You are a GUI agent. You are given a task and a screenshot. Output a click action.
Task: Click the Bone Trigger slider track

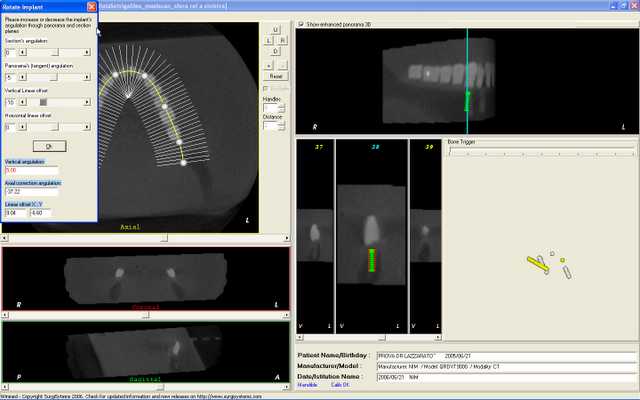point(541,152)
